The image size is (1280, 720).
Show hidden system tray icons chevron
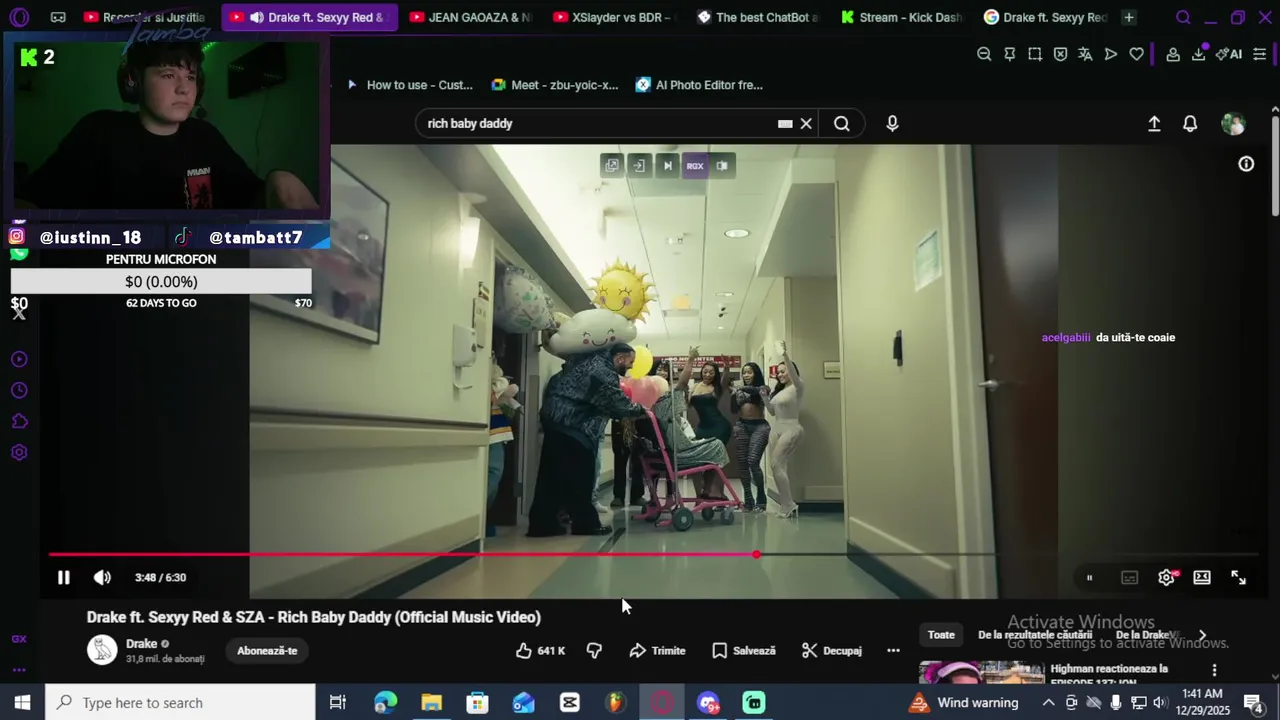[x=1048, y=703]
